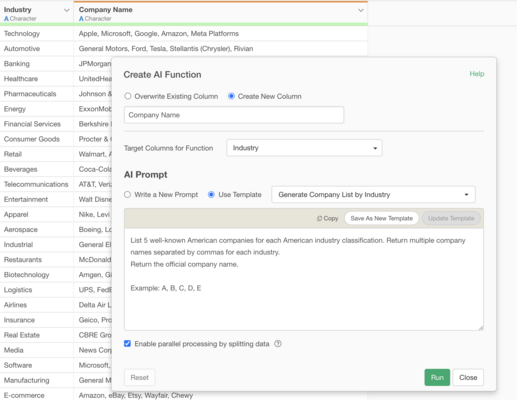Click the Biotechnology industry cell

(x=37, y=275)
